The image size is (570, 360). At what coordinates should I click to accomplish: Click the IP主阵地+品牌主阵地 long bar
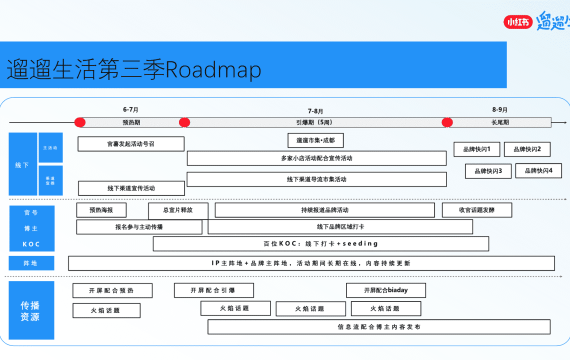(x=312, y=263)
